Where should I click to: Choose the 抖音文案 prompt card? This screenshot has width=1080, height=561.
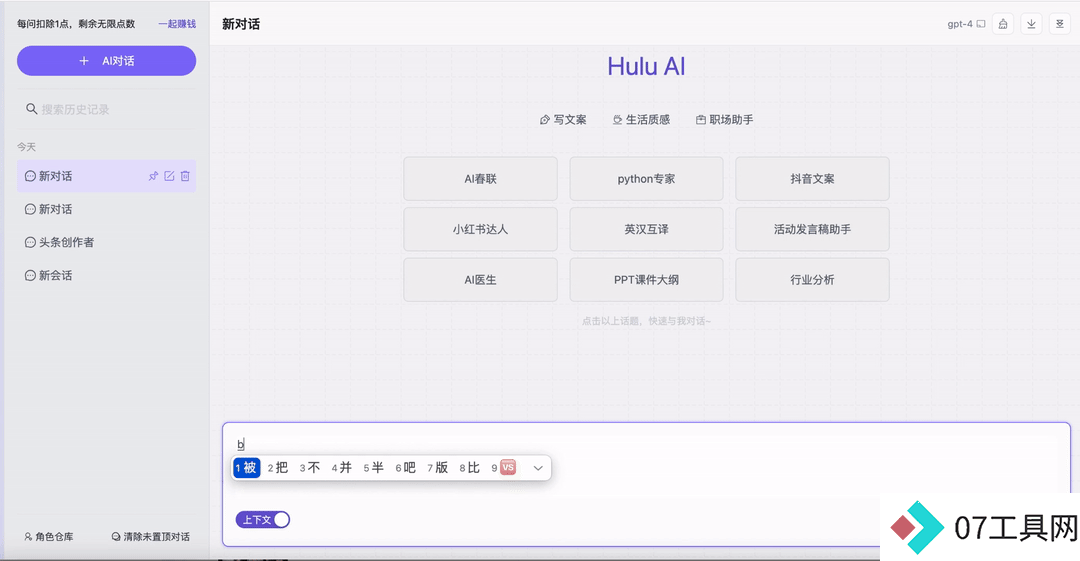[x=812, y=178]
